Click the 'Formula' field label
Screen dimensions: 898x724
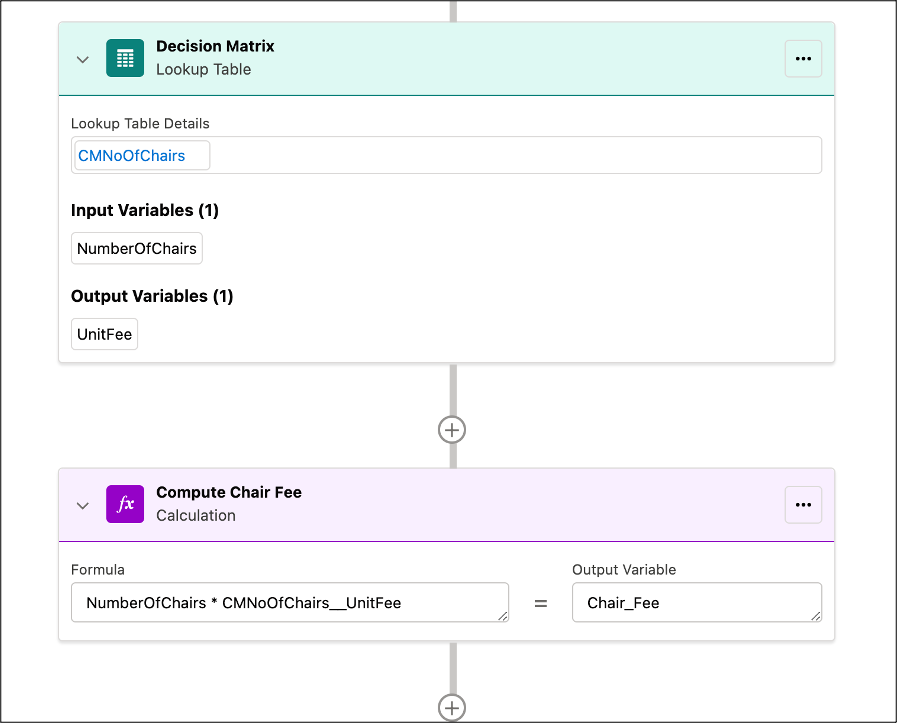click(98, 570)
